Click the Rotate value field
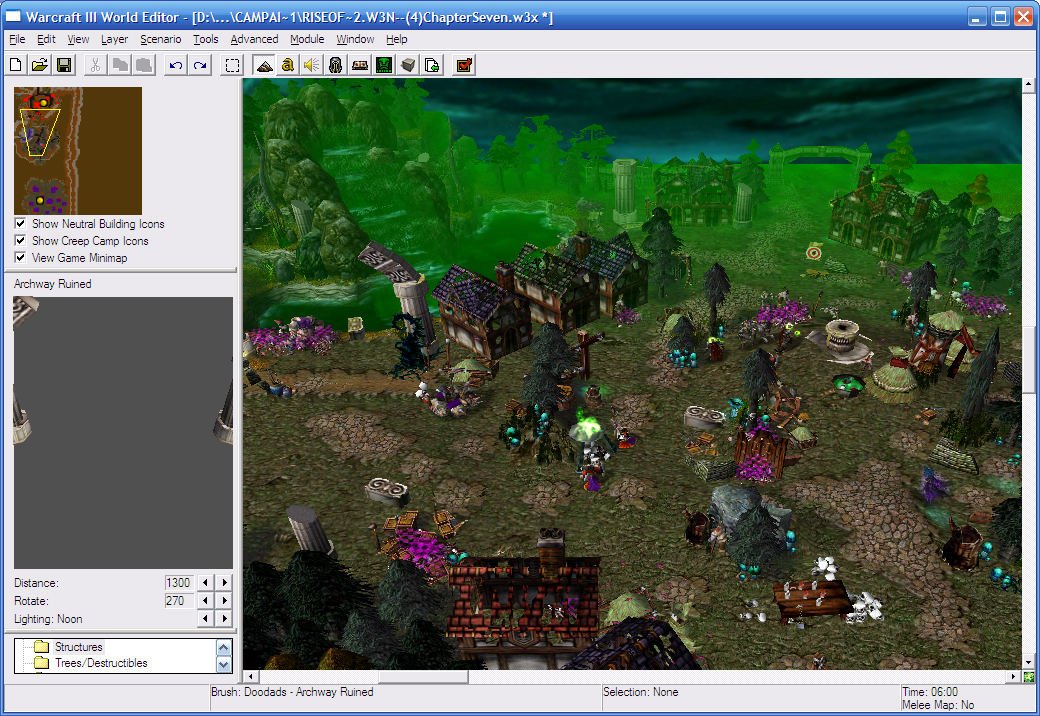 click(x=179, y=601)
